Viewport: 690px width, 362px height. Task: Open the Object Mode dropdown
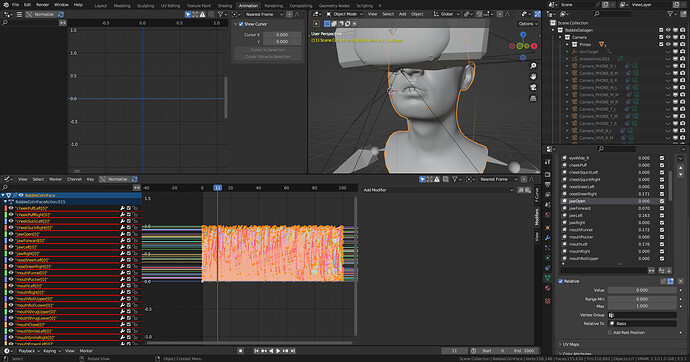[x=344, y=14]
